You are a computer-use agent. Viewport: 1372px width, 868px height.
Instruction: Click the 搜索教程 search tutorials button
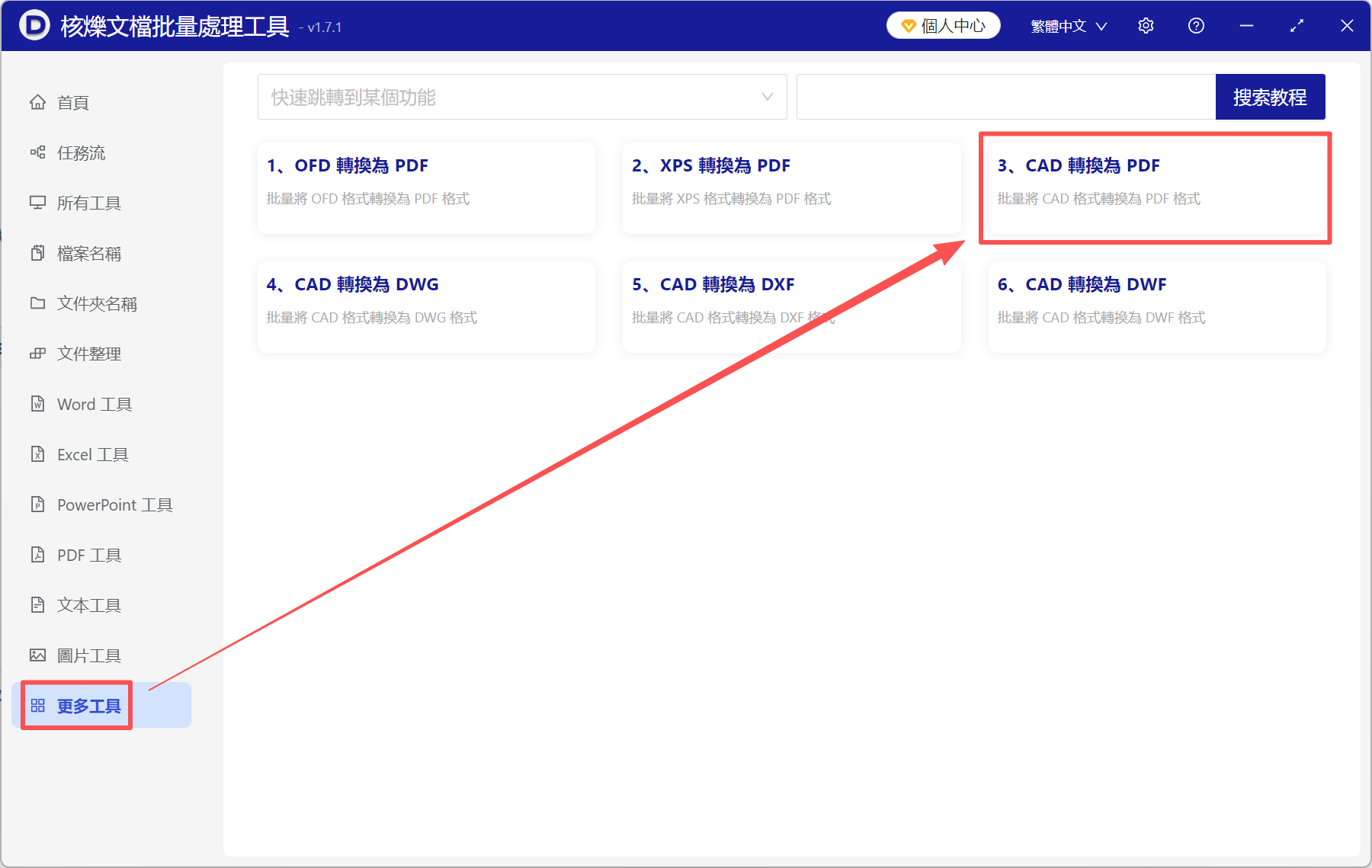point(1270,97)
